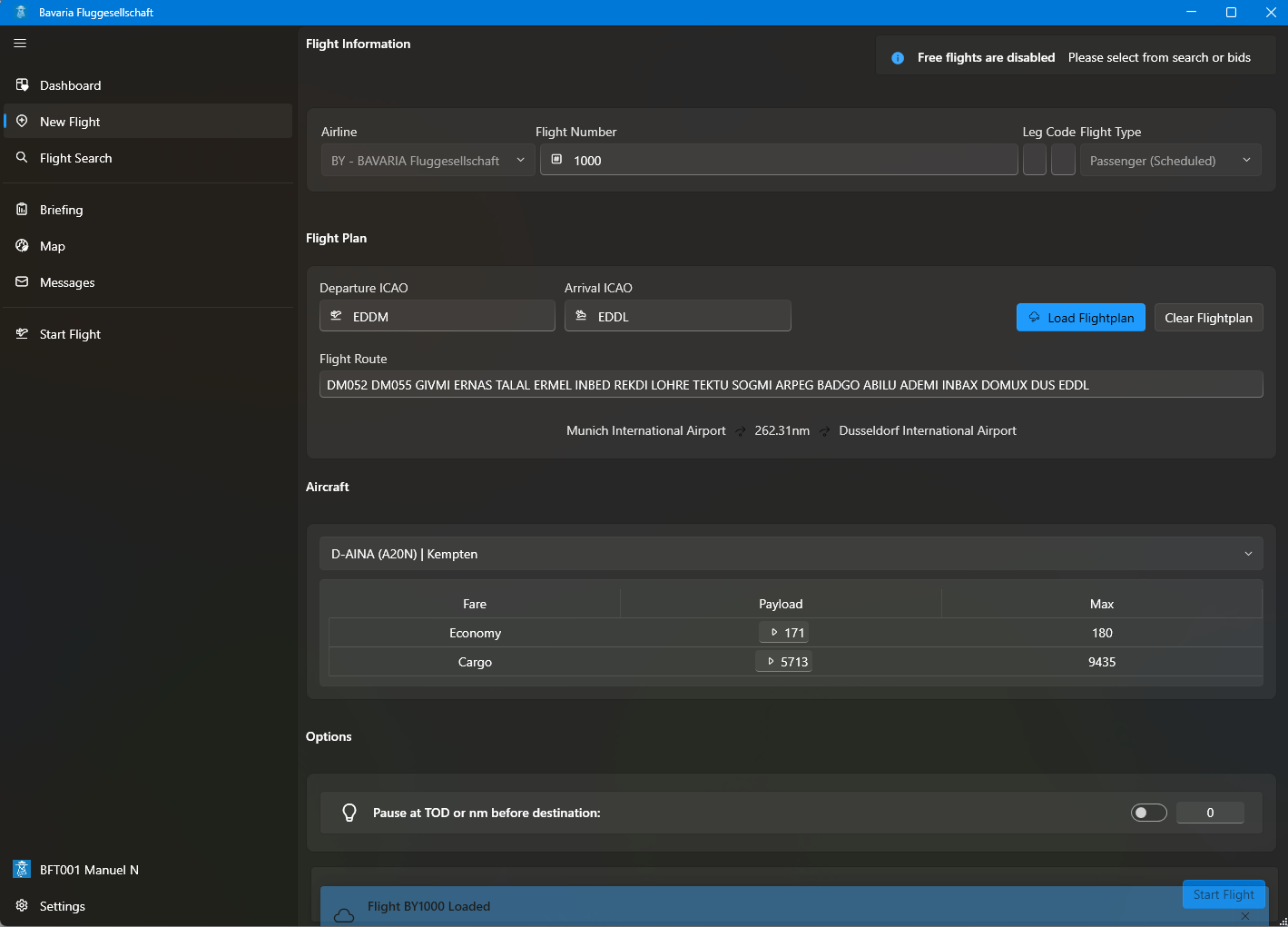Click the Start Flight button
This screenshot has height=927, width=1288.
(x=1224, y=894)
